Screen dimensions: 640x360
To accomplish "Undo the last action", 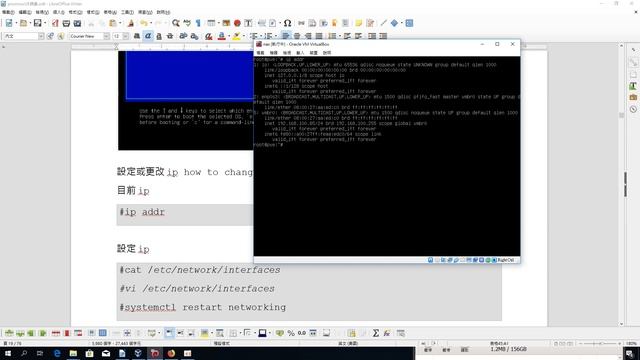I will [x=144, y=23].
